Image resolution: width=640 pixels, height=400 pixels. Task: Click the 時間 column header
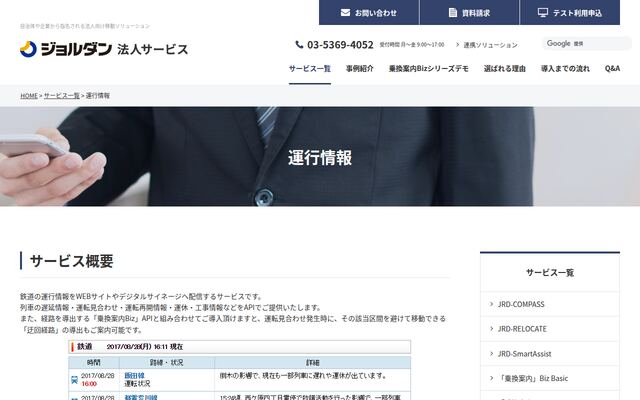point(94,362)
